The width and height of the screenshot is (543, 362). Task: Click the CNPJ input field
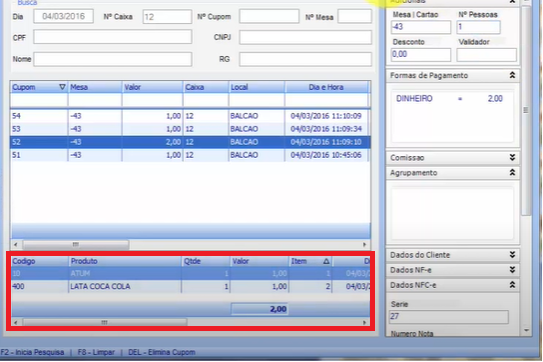pyautogui.click(x=305, y=37)
